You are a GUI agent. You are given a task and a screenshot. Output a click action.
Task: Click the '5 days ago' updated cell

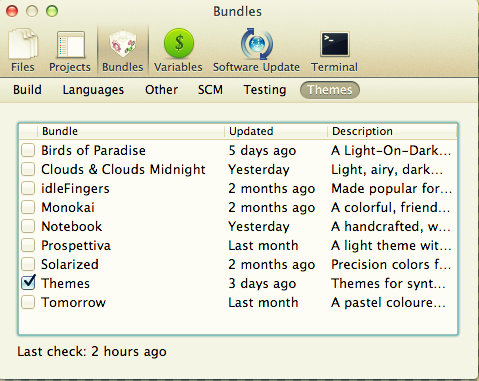[262, 150]
